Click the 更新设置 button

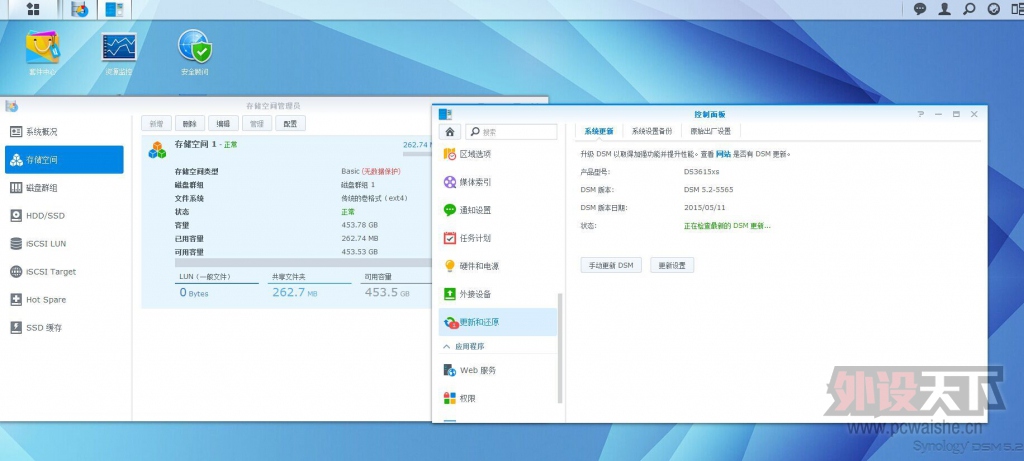[671, 265]
